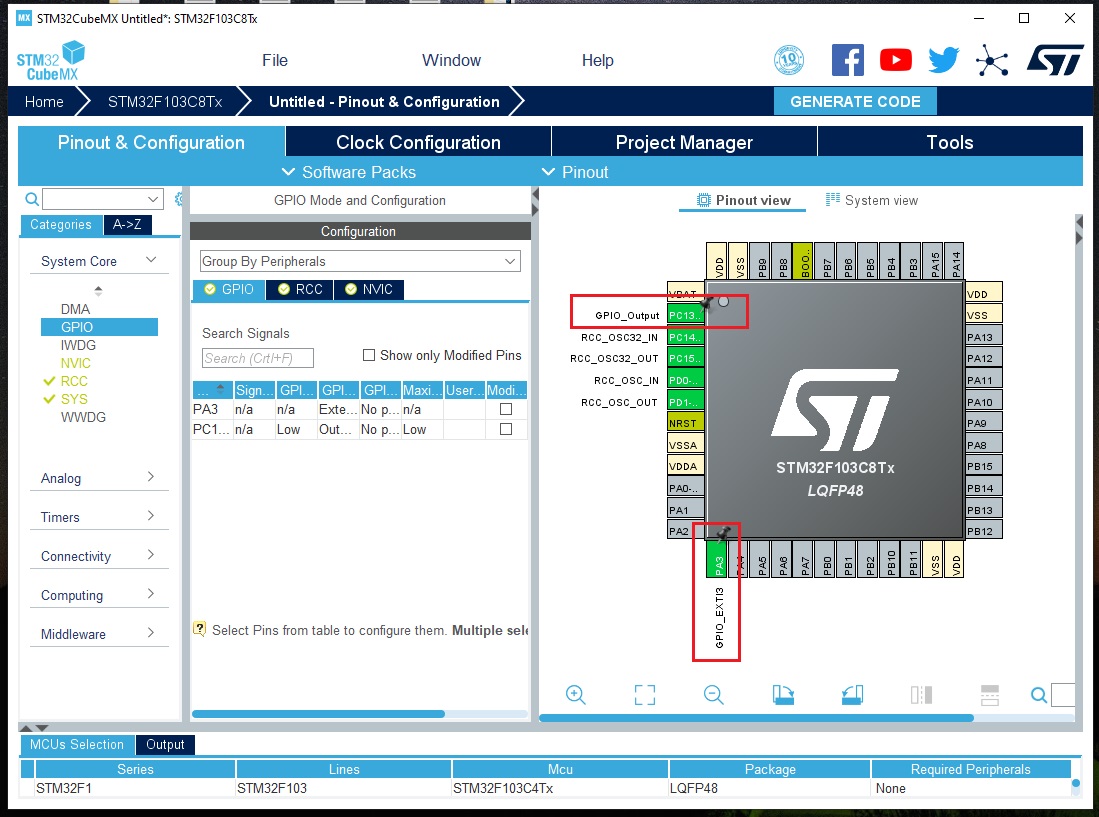The image size is (1099, 817).
Task: Click the ST community network icon
Action: click(x=992, y=61)
